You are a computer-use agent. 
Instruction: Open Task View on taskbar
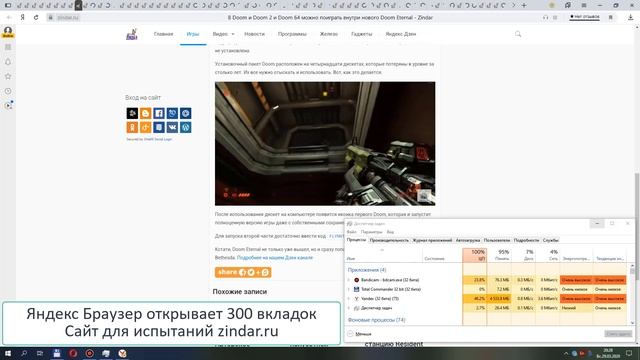pos(40,353)
